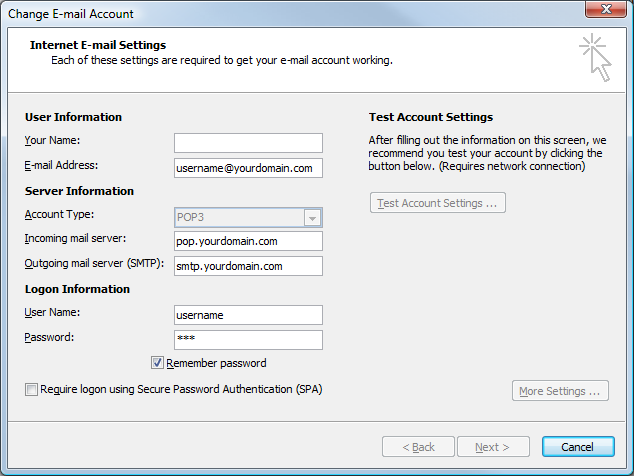Enable Require logon using Secure Password Authentication
The width and height of the screenshot is (634, 476).
click(x=32, y=389)
